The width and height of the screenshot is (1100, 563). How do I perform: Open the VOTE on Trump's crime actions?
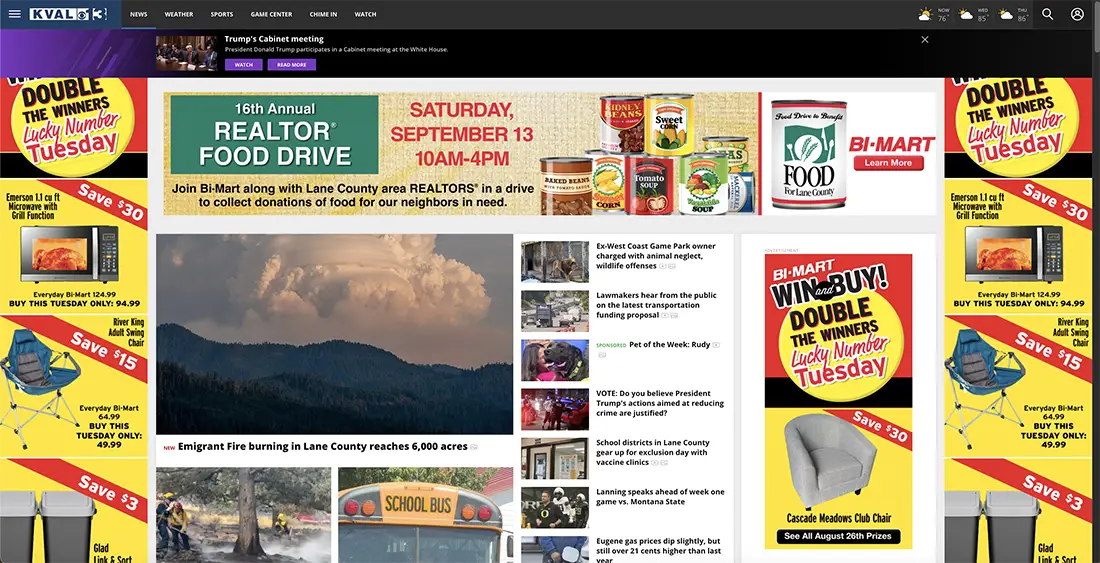pos(660,403)
